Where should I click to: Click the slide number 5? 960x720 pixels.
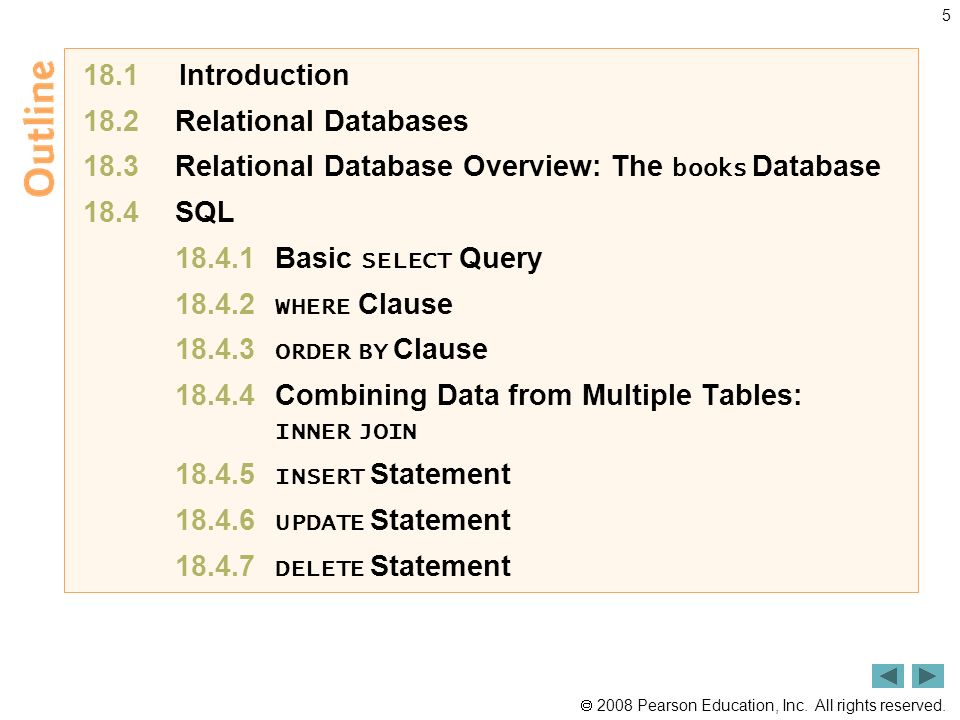pos(946,15)
